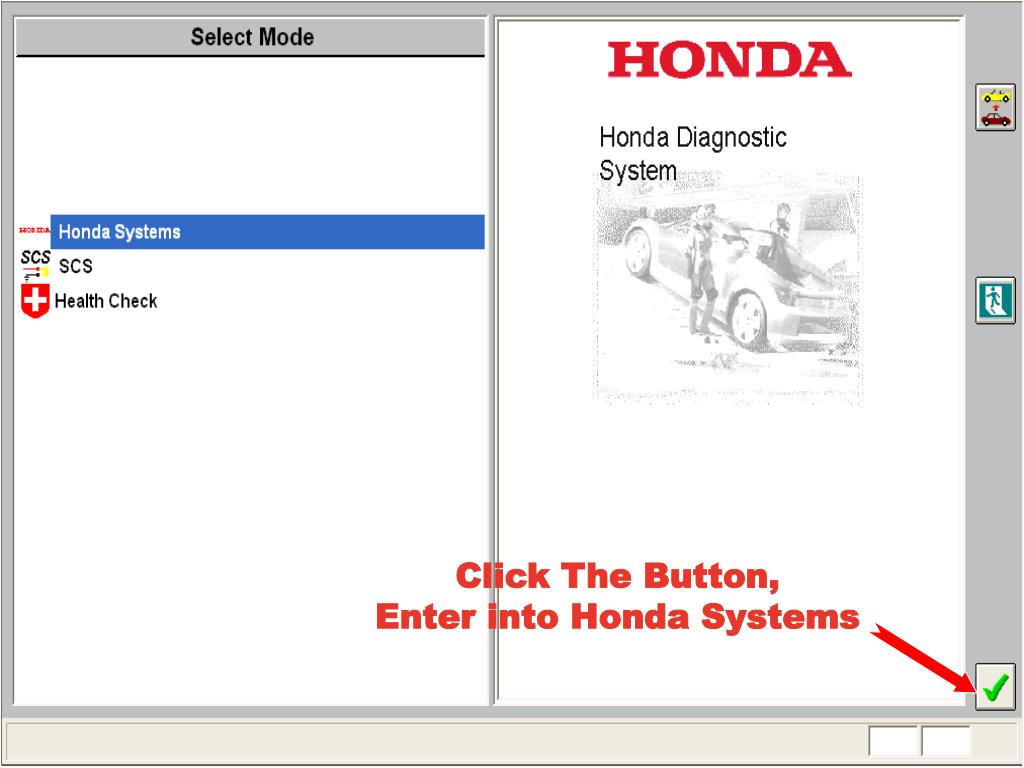
Task: Click the SCS connector icon
Action: point(35,265)
